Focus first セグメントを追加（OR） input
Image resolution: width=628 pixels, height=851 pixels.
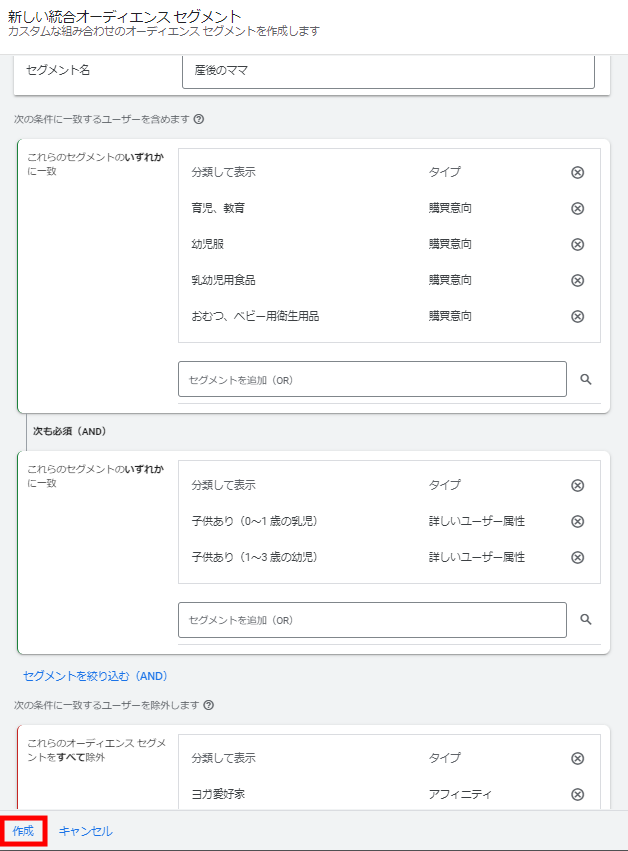(372, 379)
